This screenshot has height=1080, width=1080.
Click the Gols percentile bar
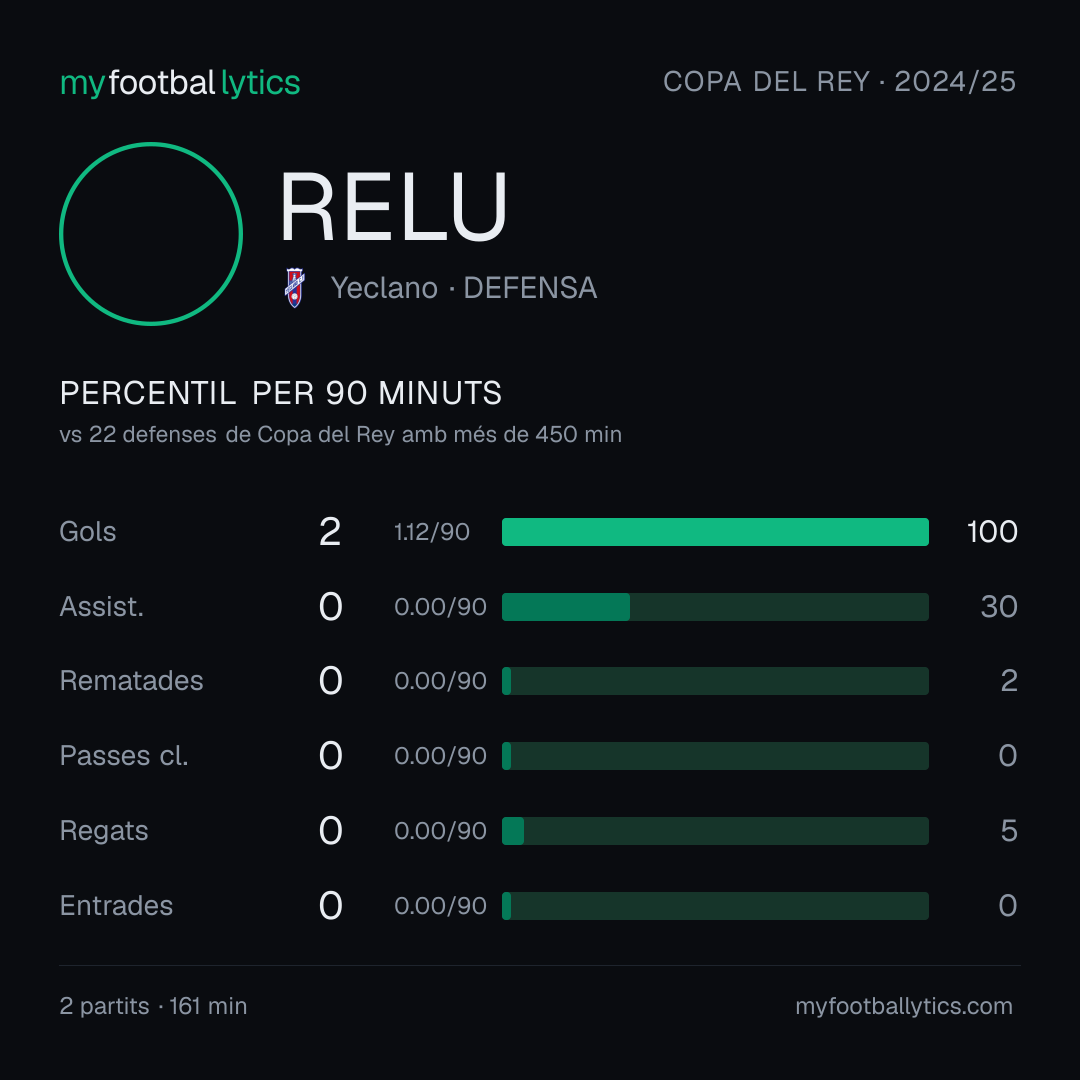pos(715,532)
